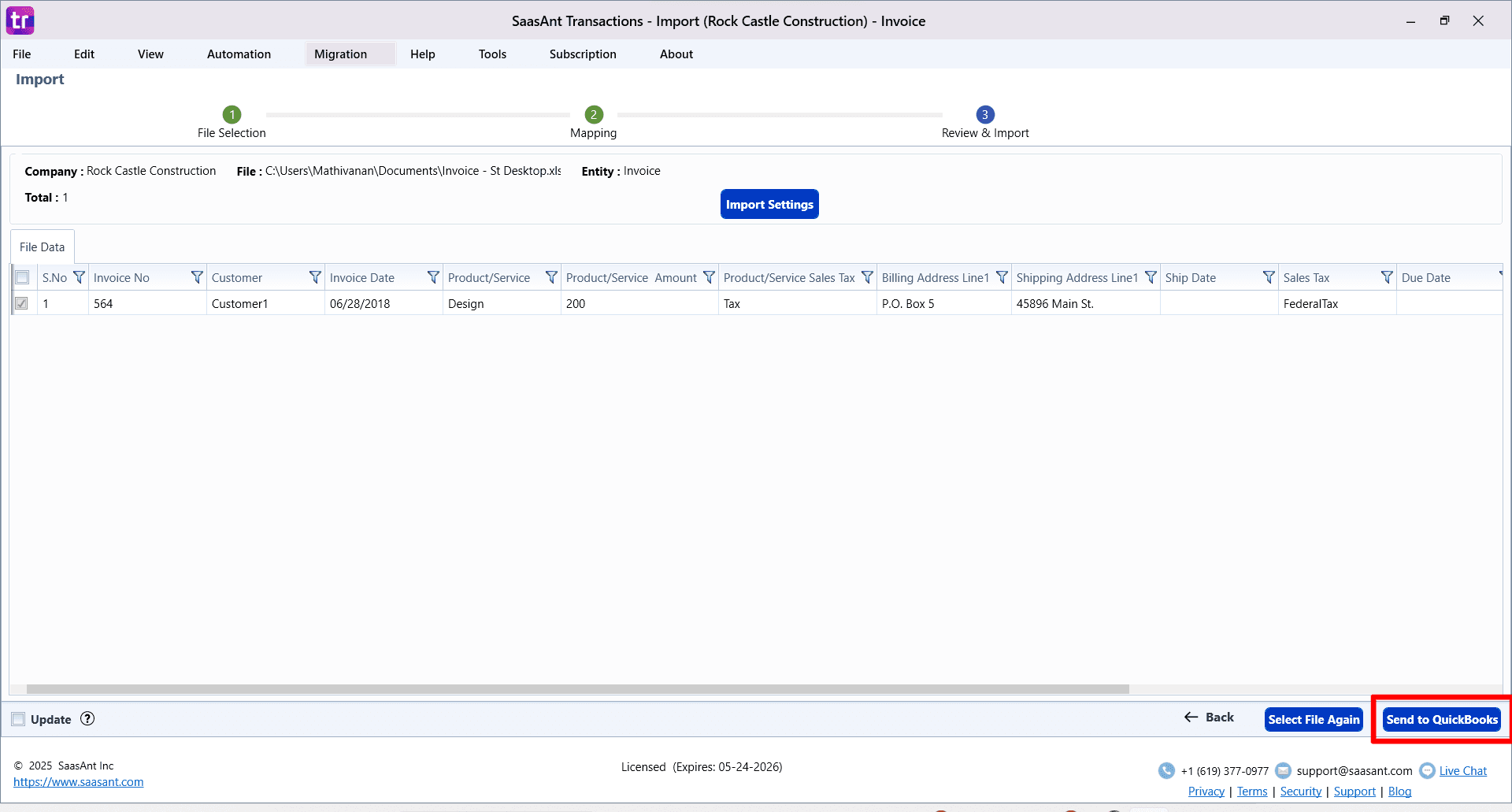Viewport: 1512px width, 812px height.
Task: Click step 3 Review & Import circle
Action: [x=985, y=114]
